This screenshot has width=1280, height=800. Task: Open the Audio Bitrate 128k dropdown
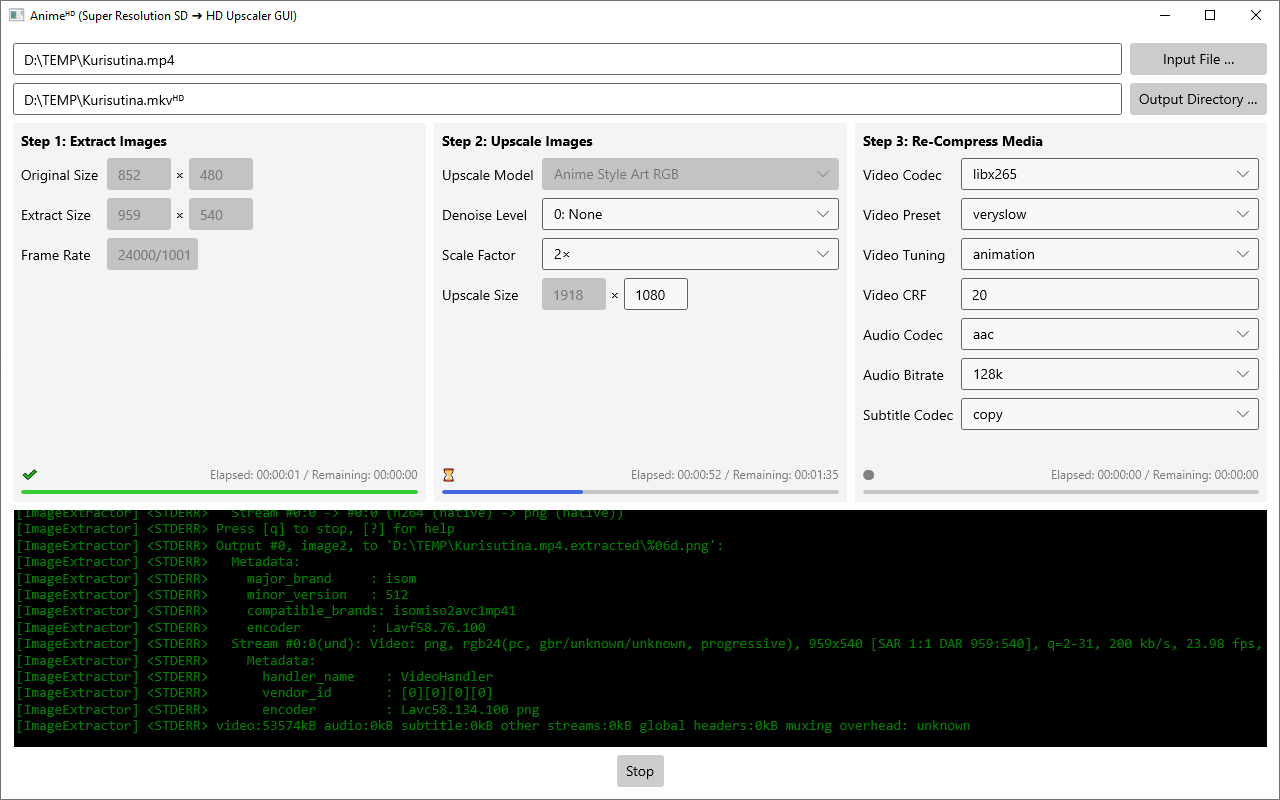tap(1109, 374)
